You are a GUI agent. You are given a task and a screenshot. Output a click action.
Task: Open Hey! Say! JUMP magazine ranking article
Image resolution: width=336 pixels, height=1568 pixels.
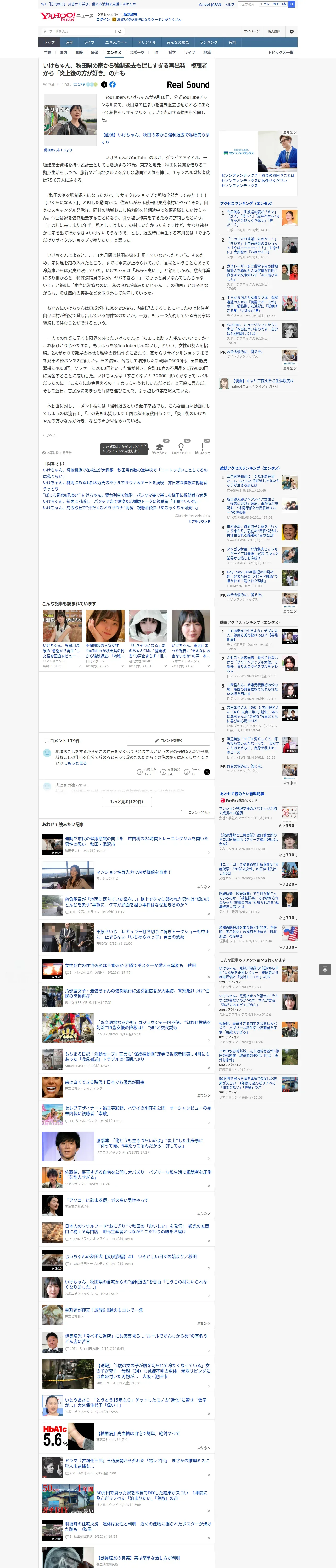point(253,577)
